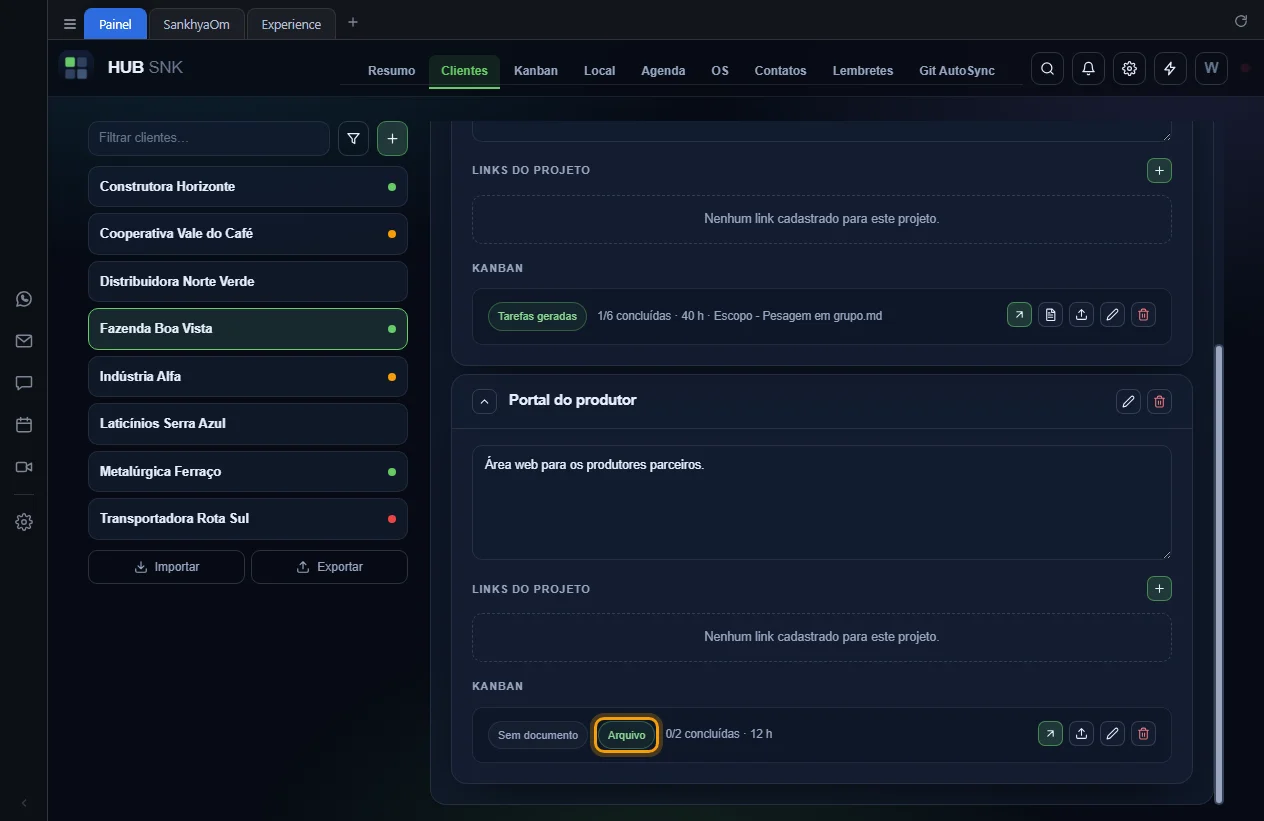Image resolution: width=1264 pixels, height=821 pixels.
Task: Click the lightning bolt quick actions button
Action: tap(1170, 69)
